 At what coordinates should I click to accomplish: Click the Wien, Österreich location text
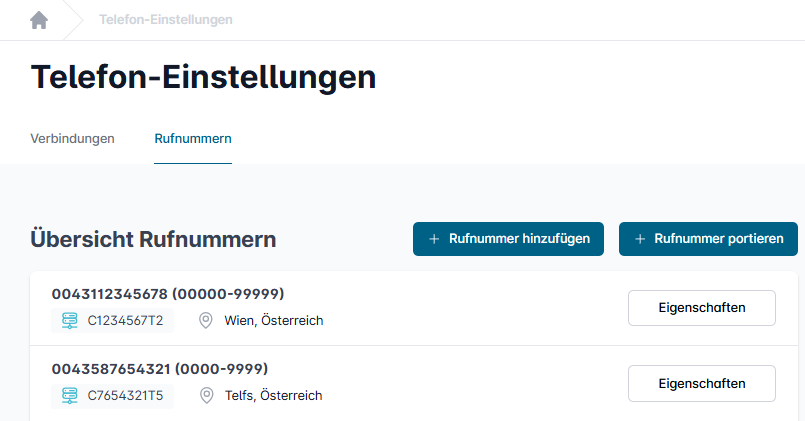click(274, 321)
